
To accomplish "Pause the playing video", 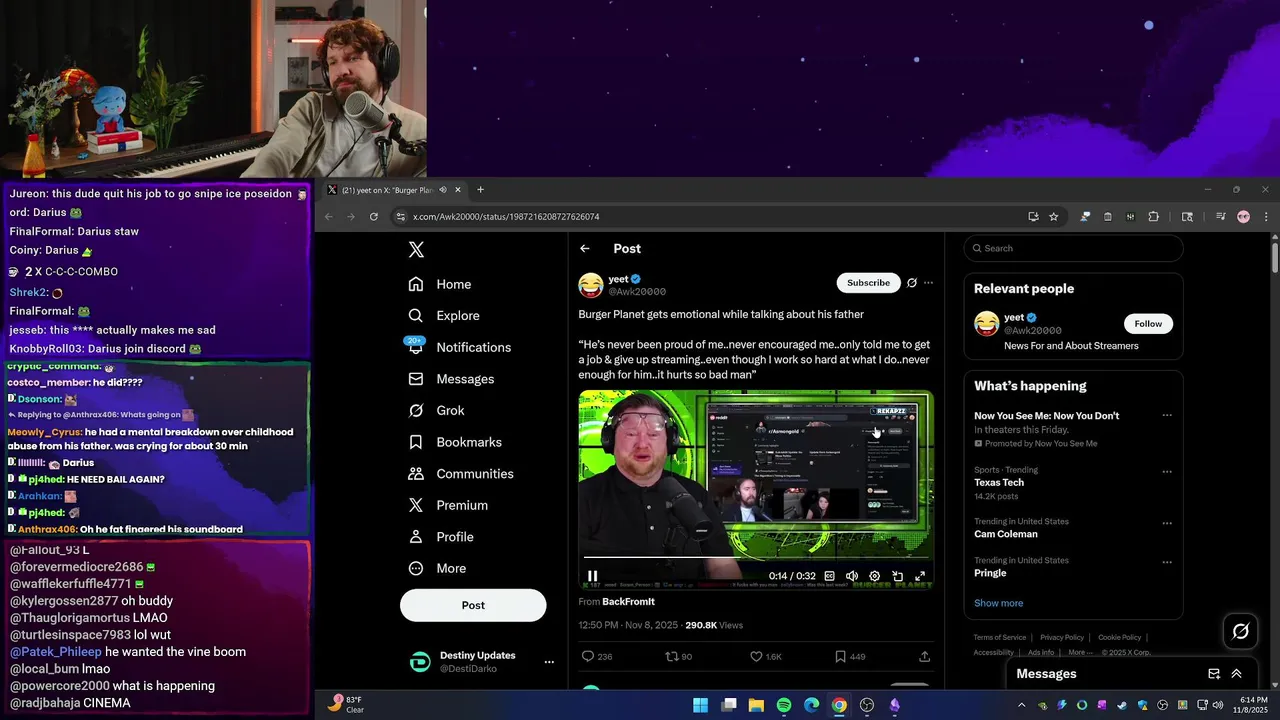I will 592,576.
